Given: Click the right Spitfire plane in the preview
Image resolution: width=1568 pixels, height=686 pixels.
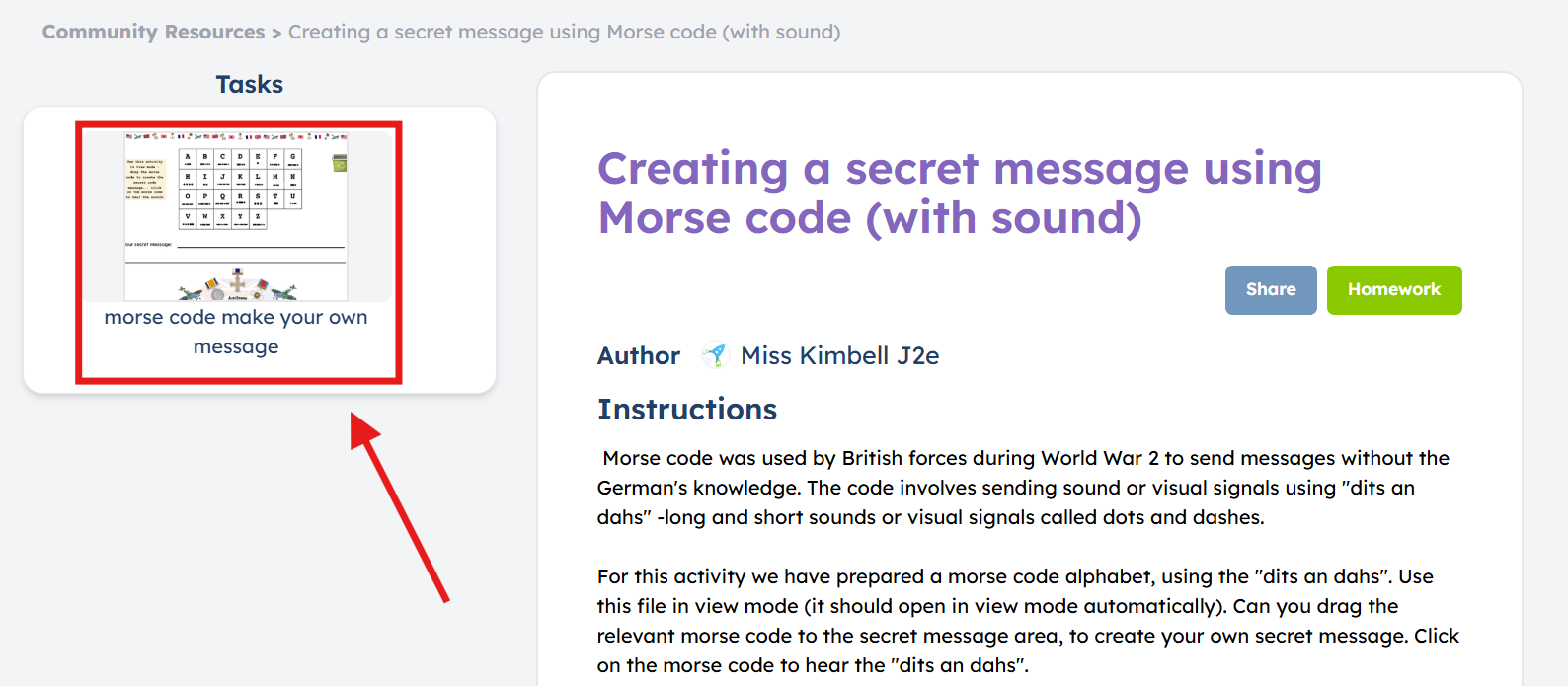Looking at the screenshot, I should point(282,292).
